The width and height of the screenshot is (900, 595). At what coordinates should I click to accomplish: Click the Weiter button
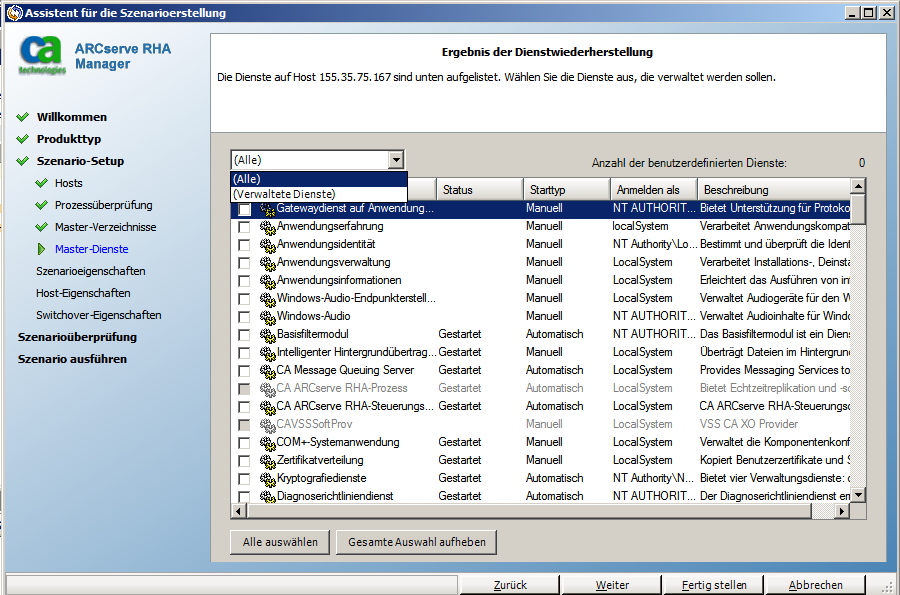coord(612,585)
